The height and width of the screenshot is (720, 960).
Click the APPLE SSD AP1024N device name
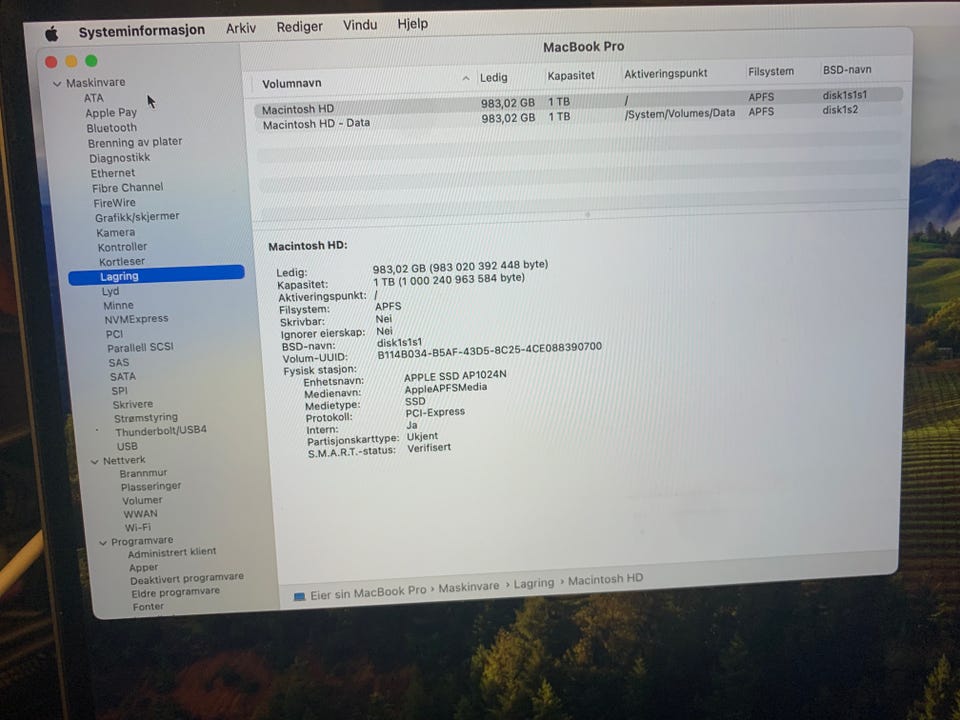point(455,376)
